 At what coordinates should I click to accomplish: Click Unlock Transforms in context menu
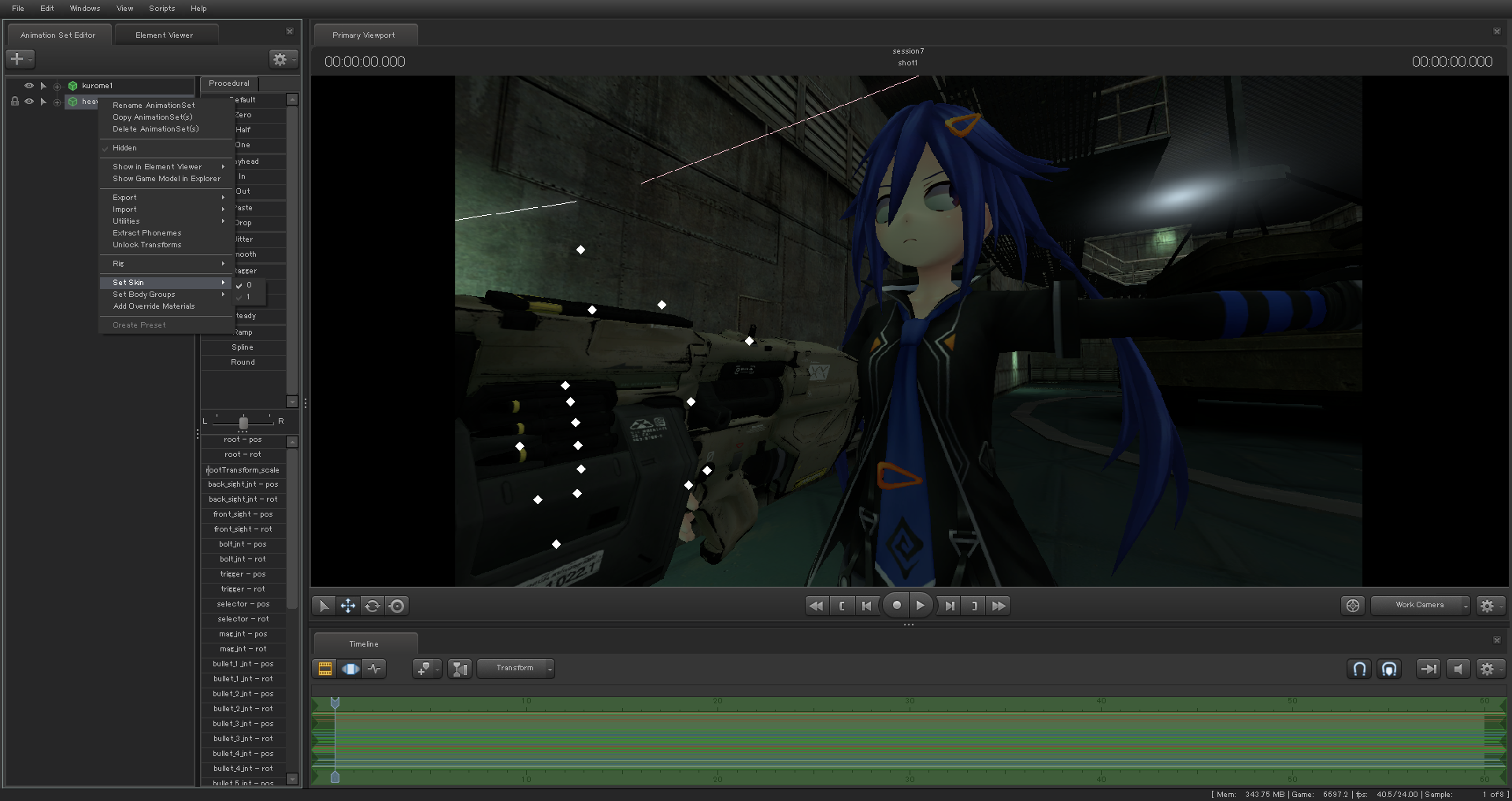[167, 245]
